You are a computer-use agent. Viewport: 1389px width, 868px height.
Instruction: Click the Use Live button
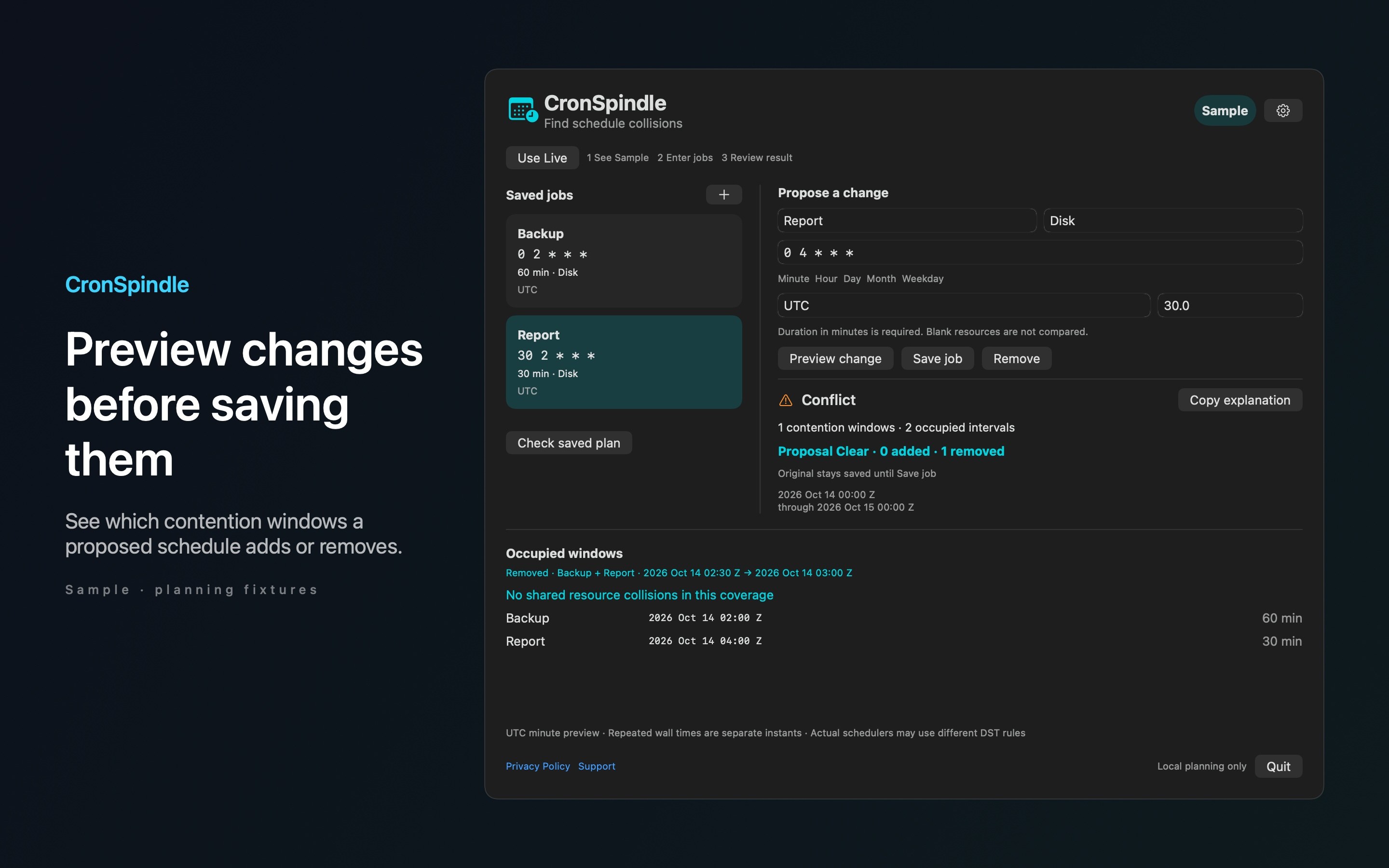pos(542,158)
